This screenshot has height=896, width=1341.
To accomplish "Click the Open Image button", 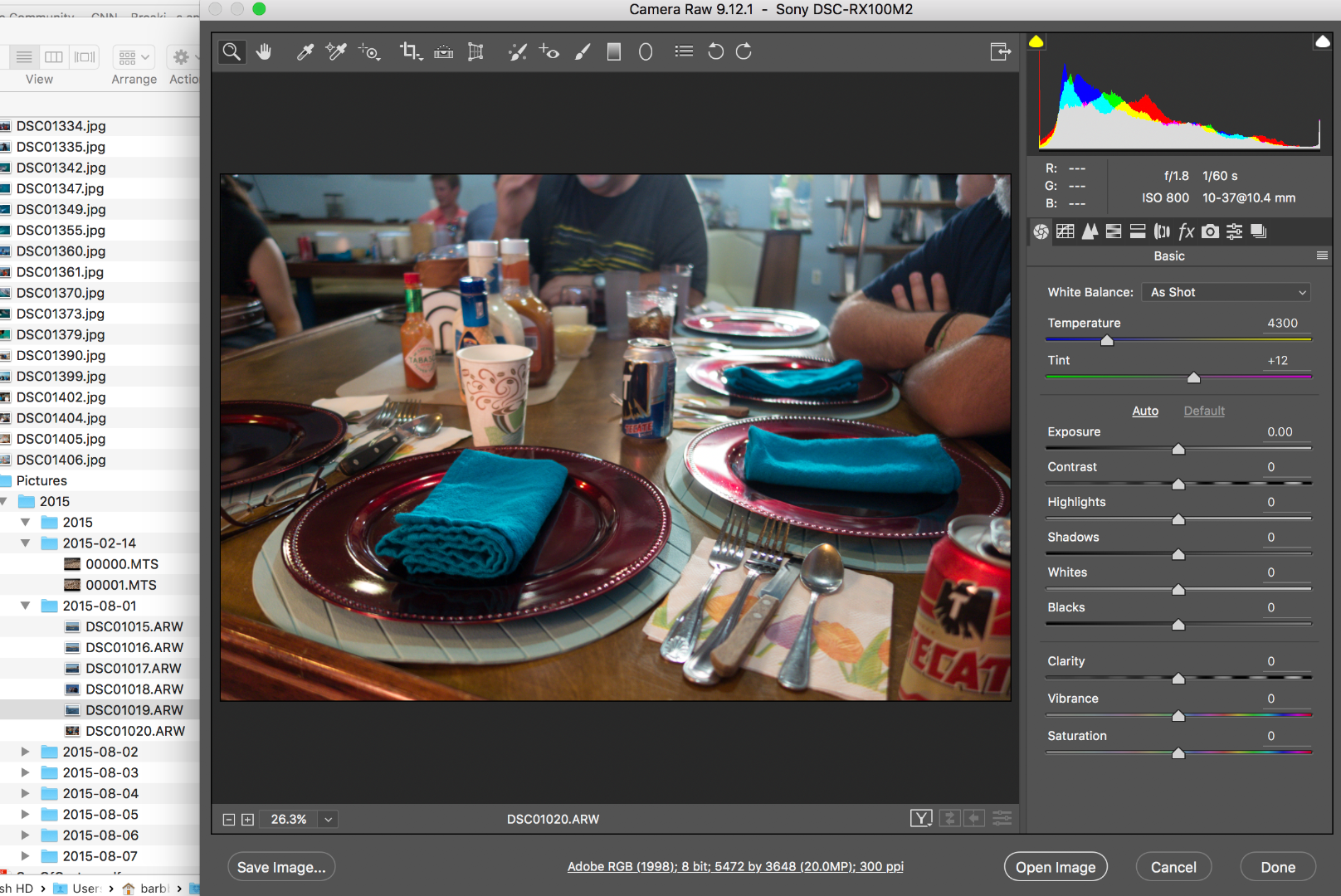I will (1056, 867).
